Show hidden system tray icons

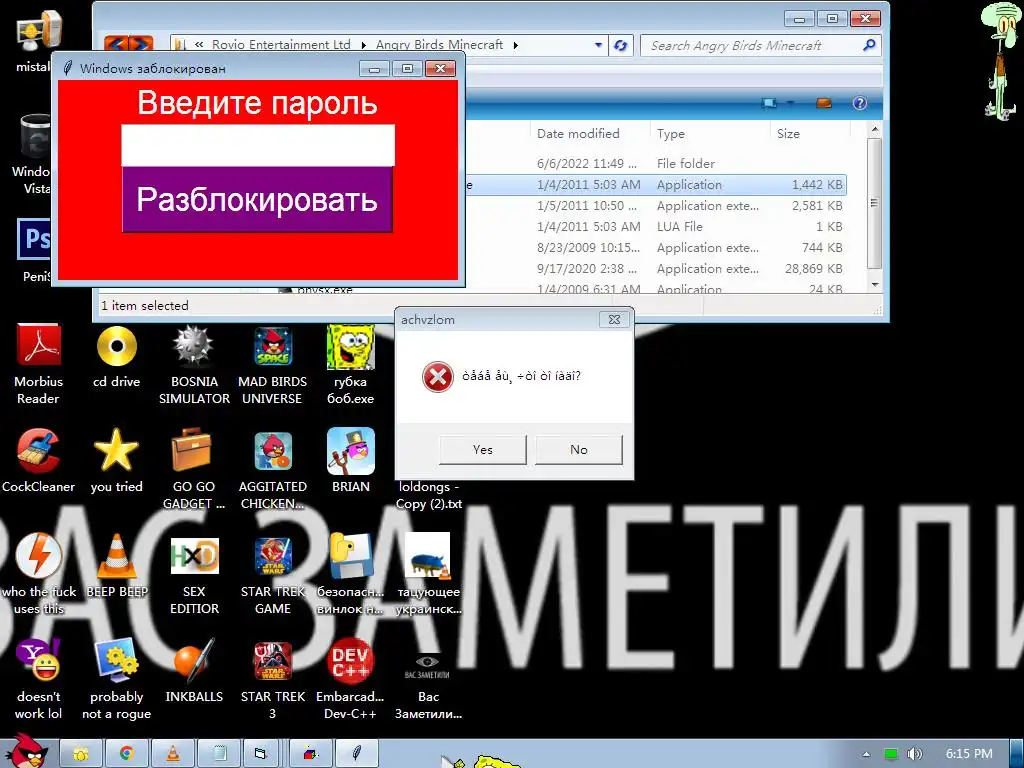866,754
